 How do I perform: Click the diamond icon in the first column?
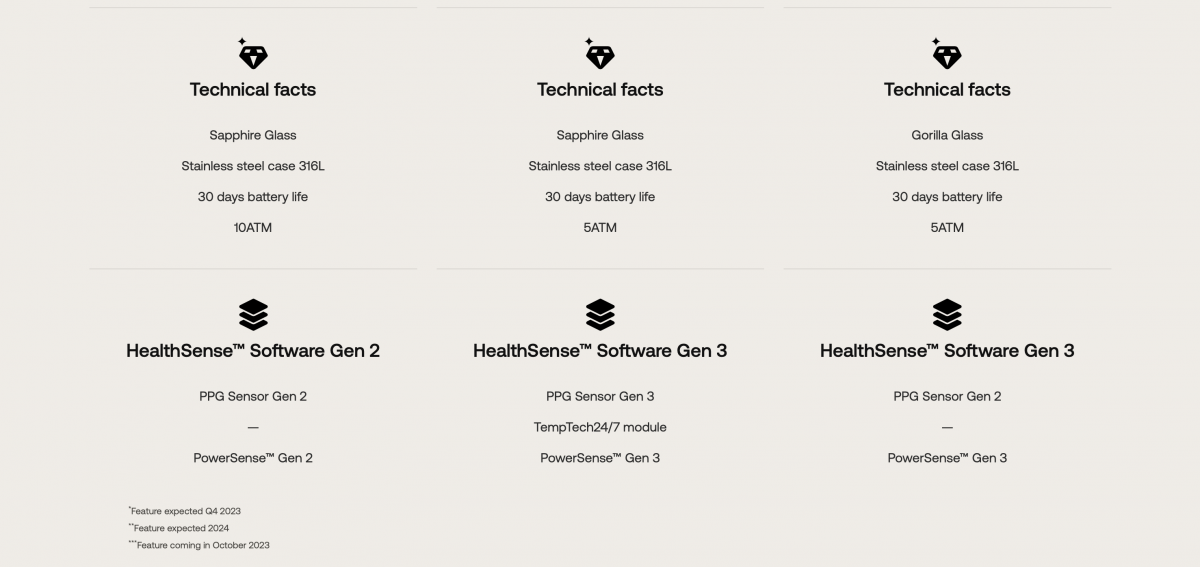tap(252, 54)
